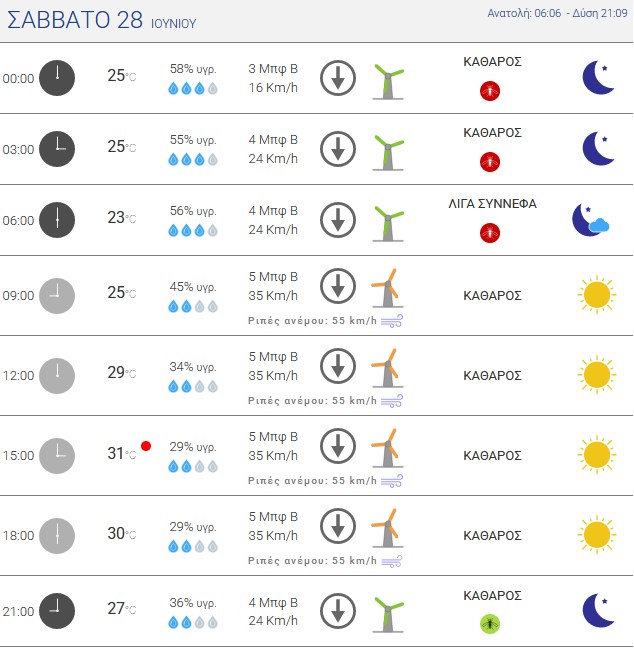Click the crescent moon icon at 21:00
The height and width of the screenshot is (655, 634).
coord(598,610)
